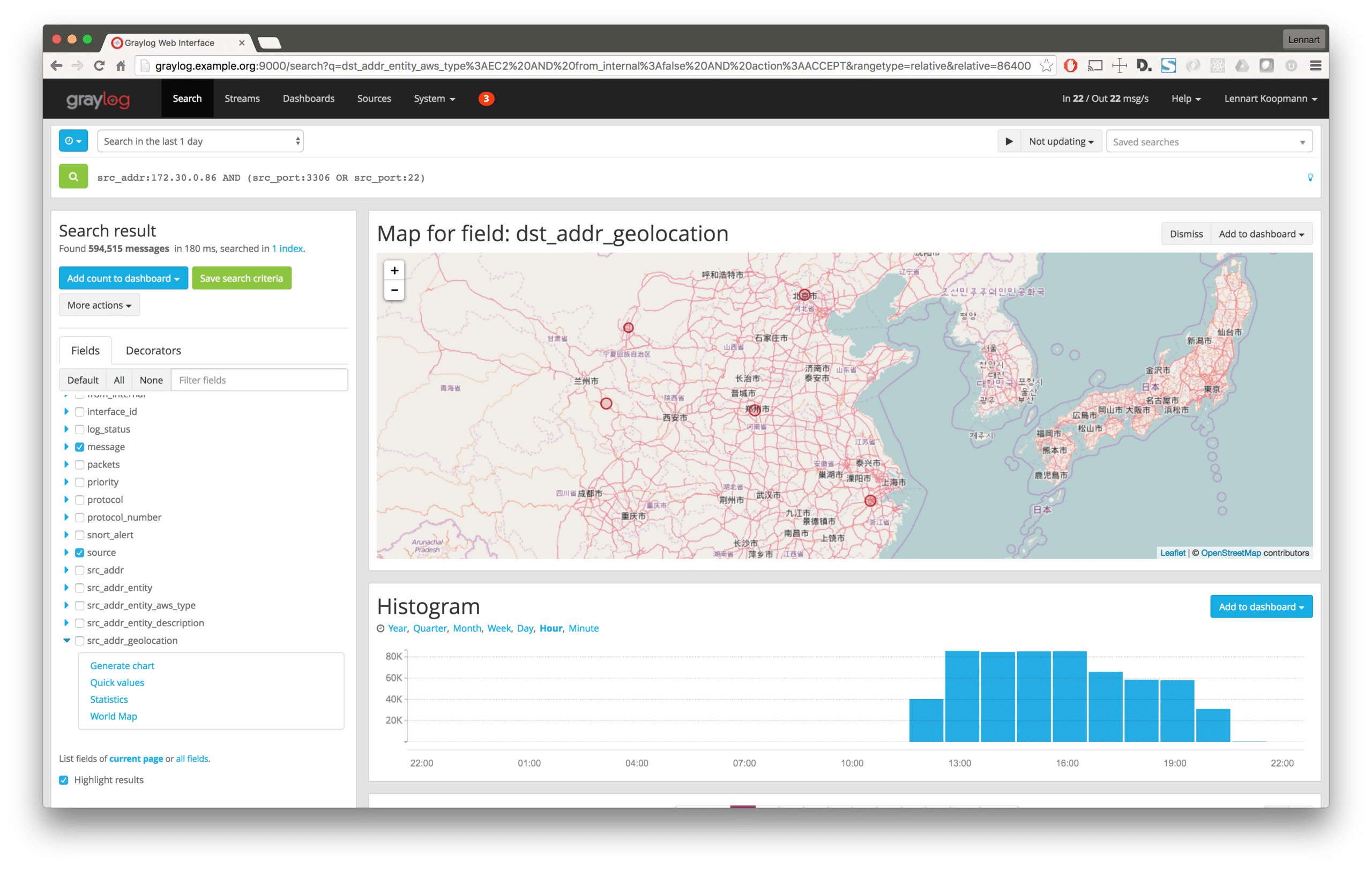
Task: Click the D. extension icon
Action: click(x=1144, y=65)
